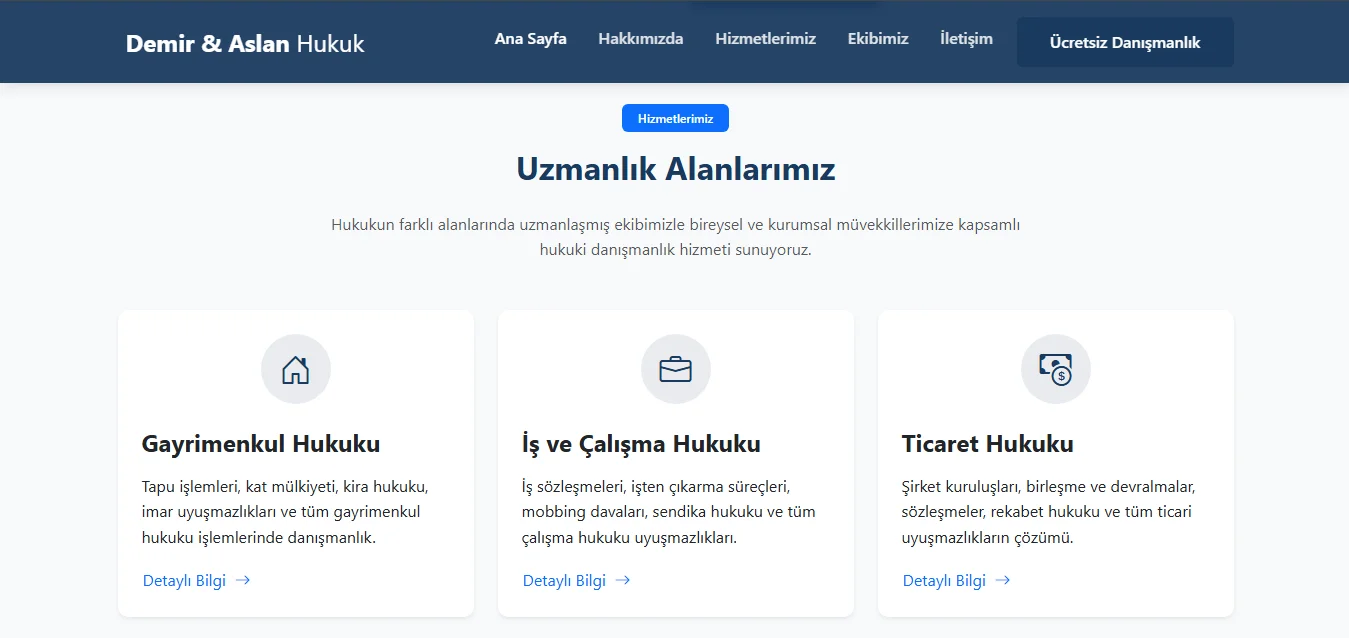Click the Ücretsiz Danışmanlık button

tap(1124, 42)
